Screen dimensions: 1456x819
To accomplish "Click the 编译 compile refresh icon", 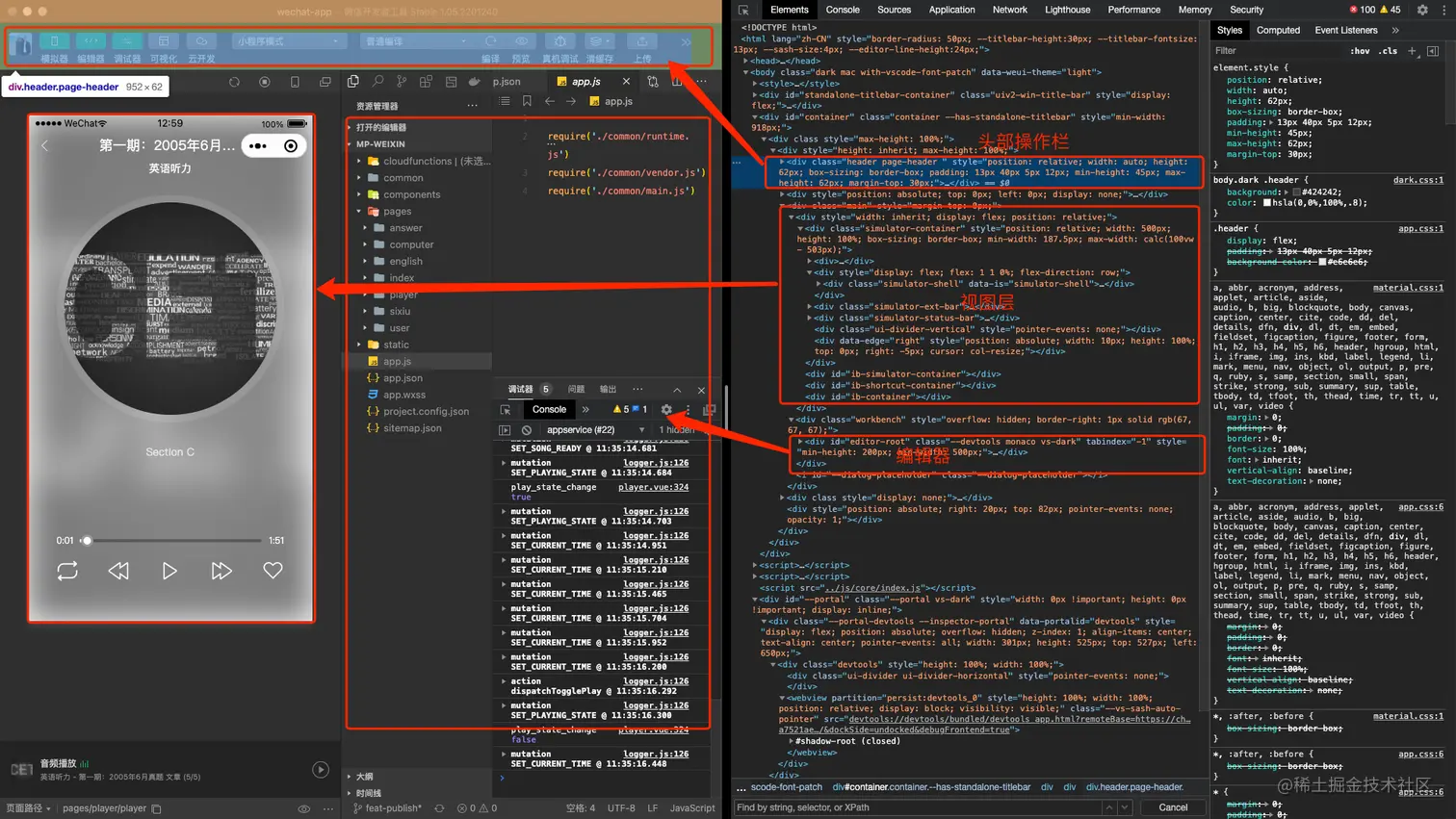I will tap(491, 41).
